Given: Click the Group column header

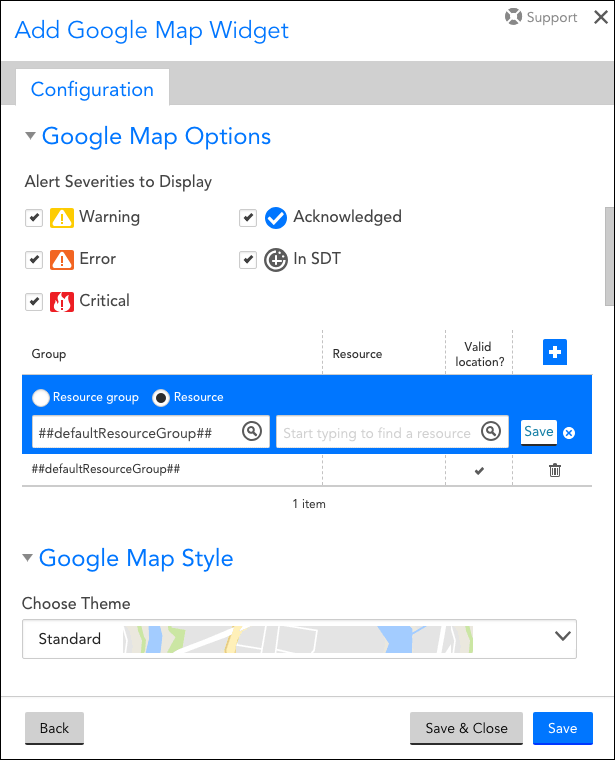Looking at the screenshot, I should click(x=48, y=354).
